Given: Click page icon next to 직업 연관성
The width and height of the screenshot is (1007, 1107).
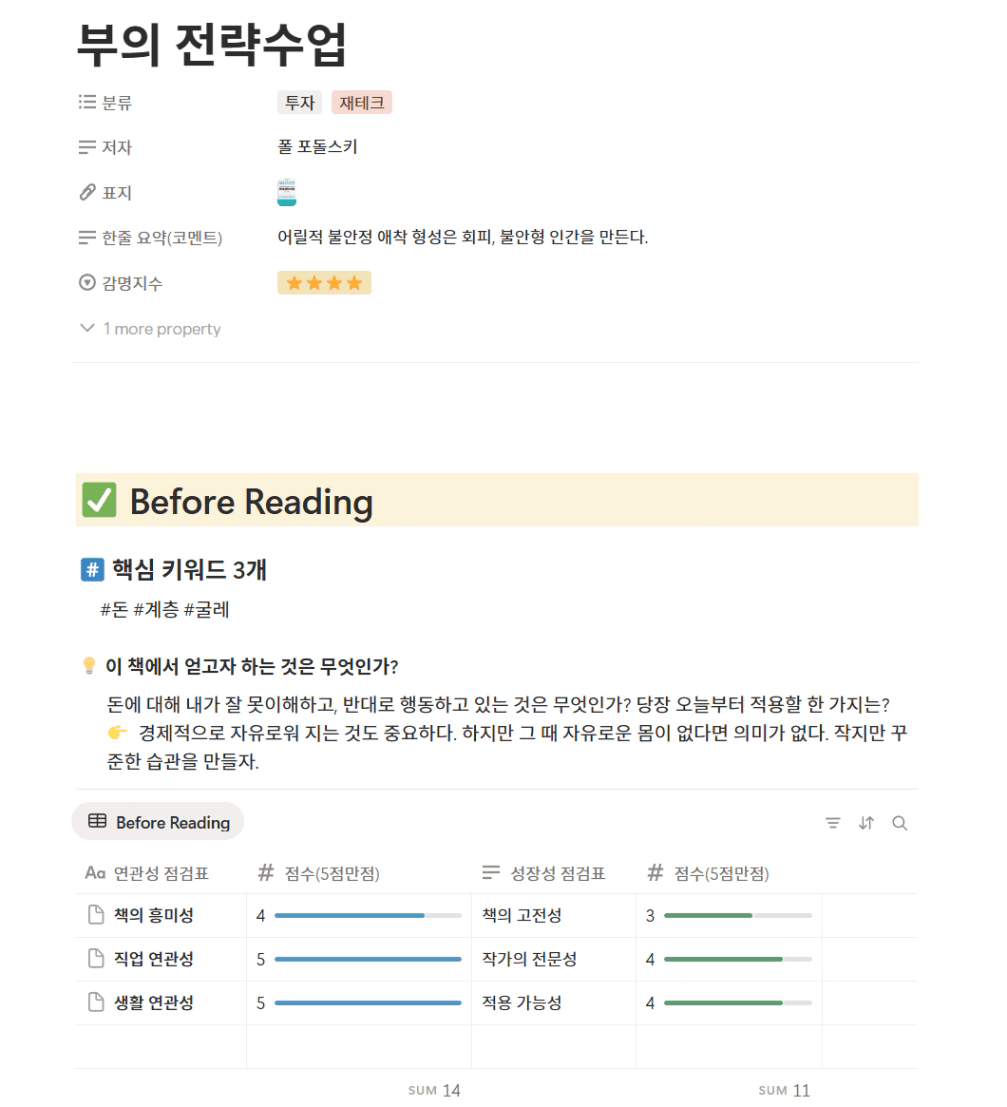Looking at the screenshot, I should point(96,959).
